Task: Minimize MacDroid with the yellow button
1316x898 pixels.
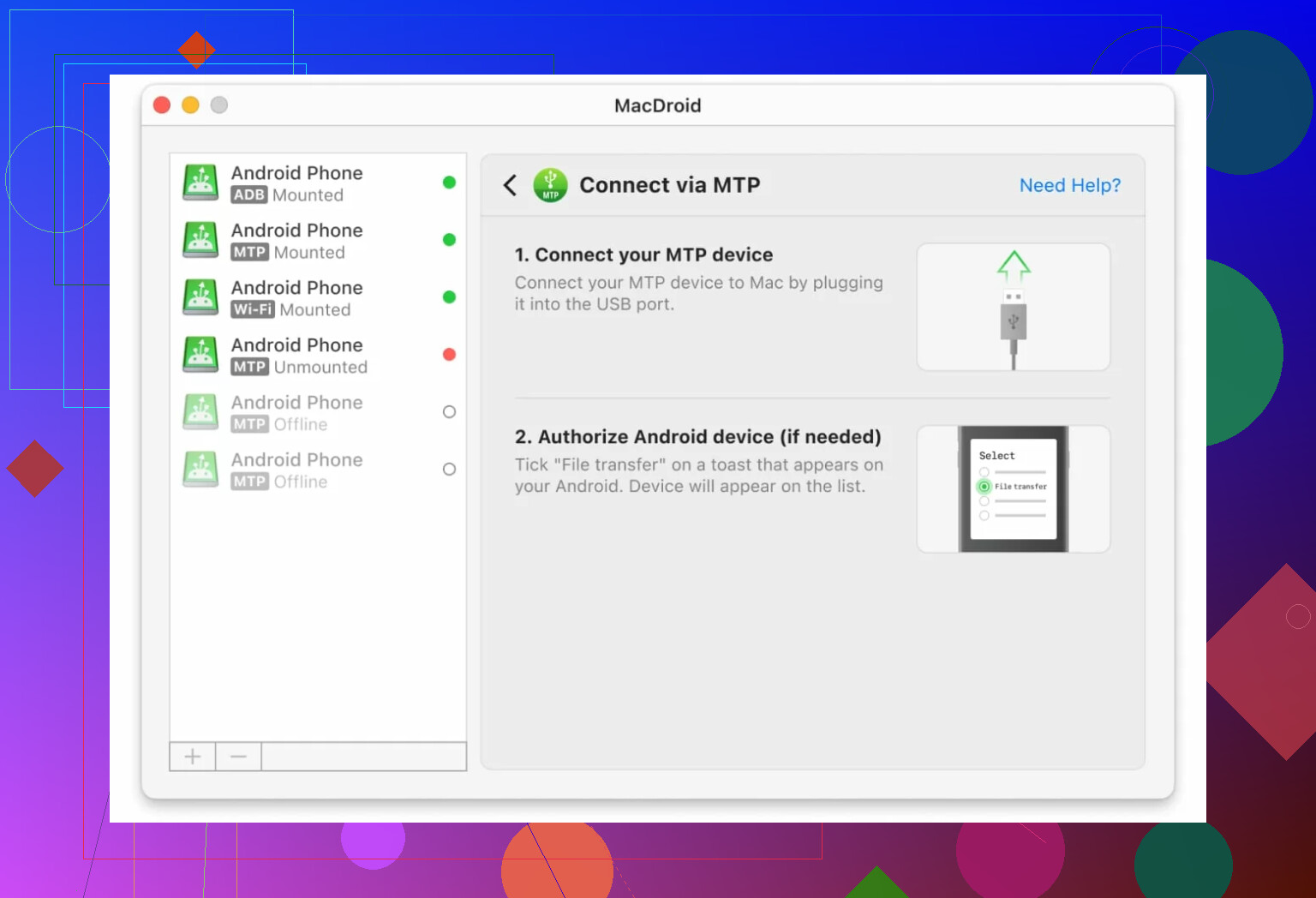Action: [190, 105]
